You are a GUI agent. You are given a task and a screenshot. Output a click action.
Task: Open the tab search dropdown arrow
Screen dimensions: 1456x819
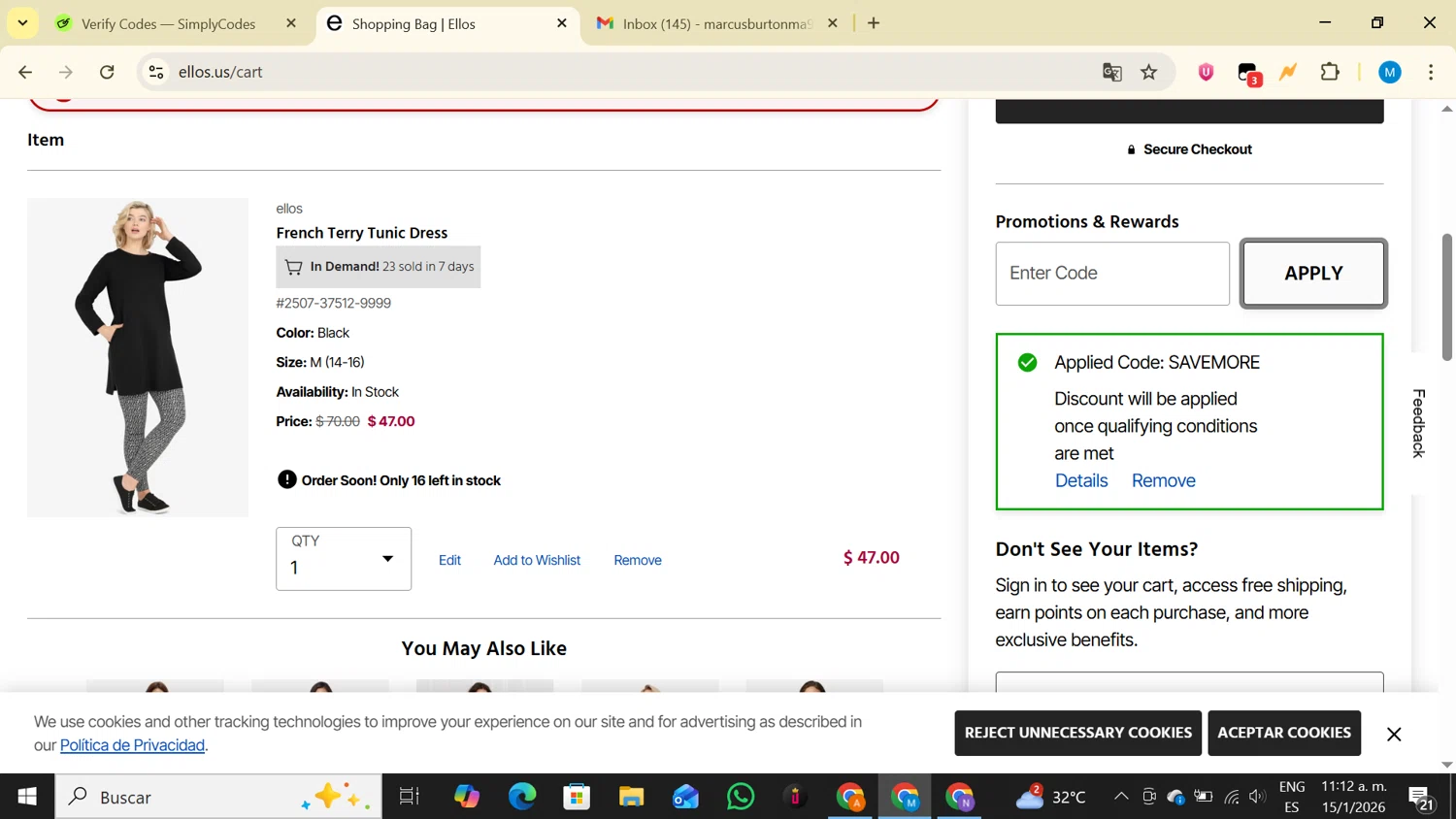point(22,23)
